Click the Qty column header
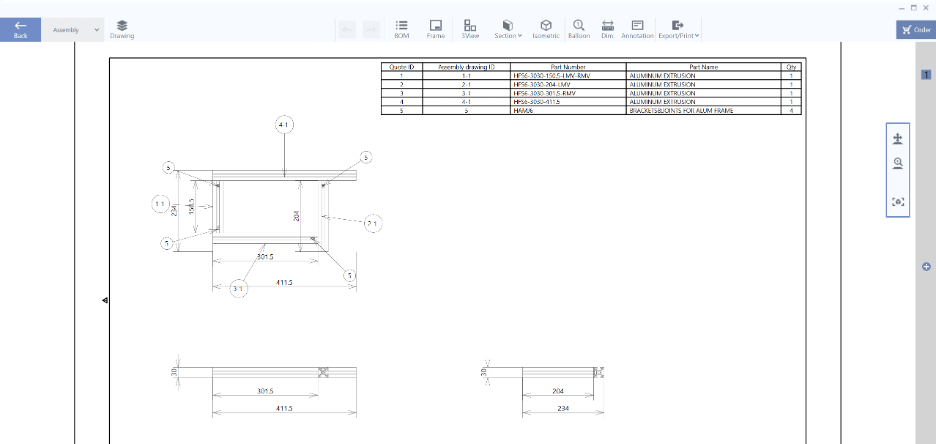 pos(792,67)
